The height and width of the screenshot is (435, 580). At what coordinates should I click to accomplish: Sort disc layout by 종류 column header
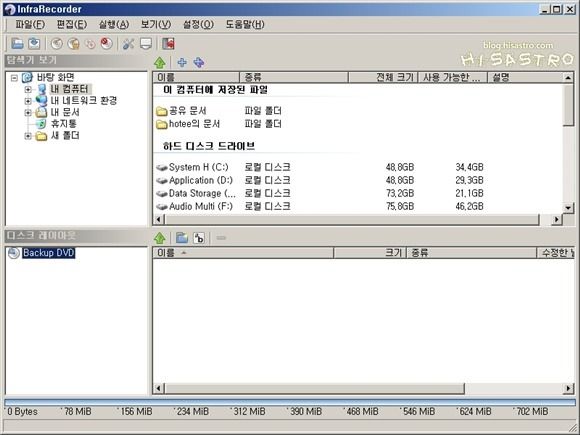[472, 253]
